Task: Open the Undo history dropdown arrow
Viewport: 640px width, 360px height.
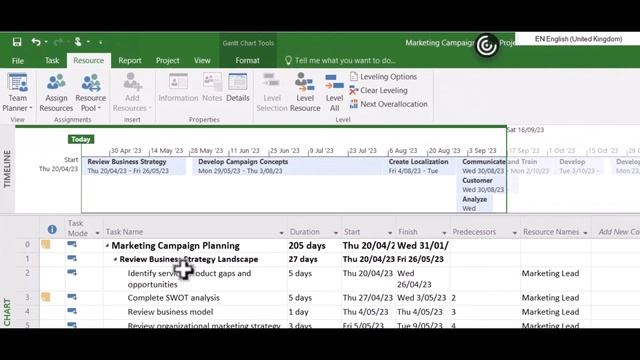Action: (x=46, y=42)
